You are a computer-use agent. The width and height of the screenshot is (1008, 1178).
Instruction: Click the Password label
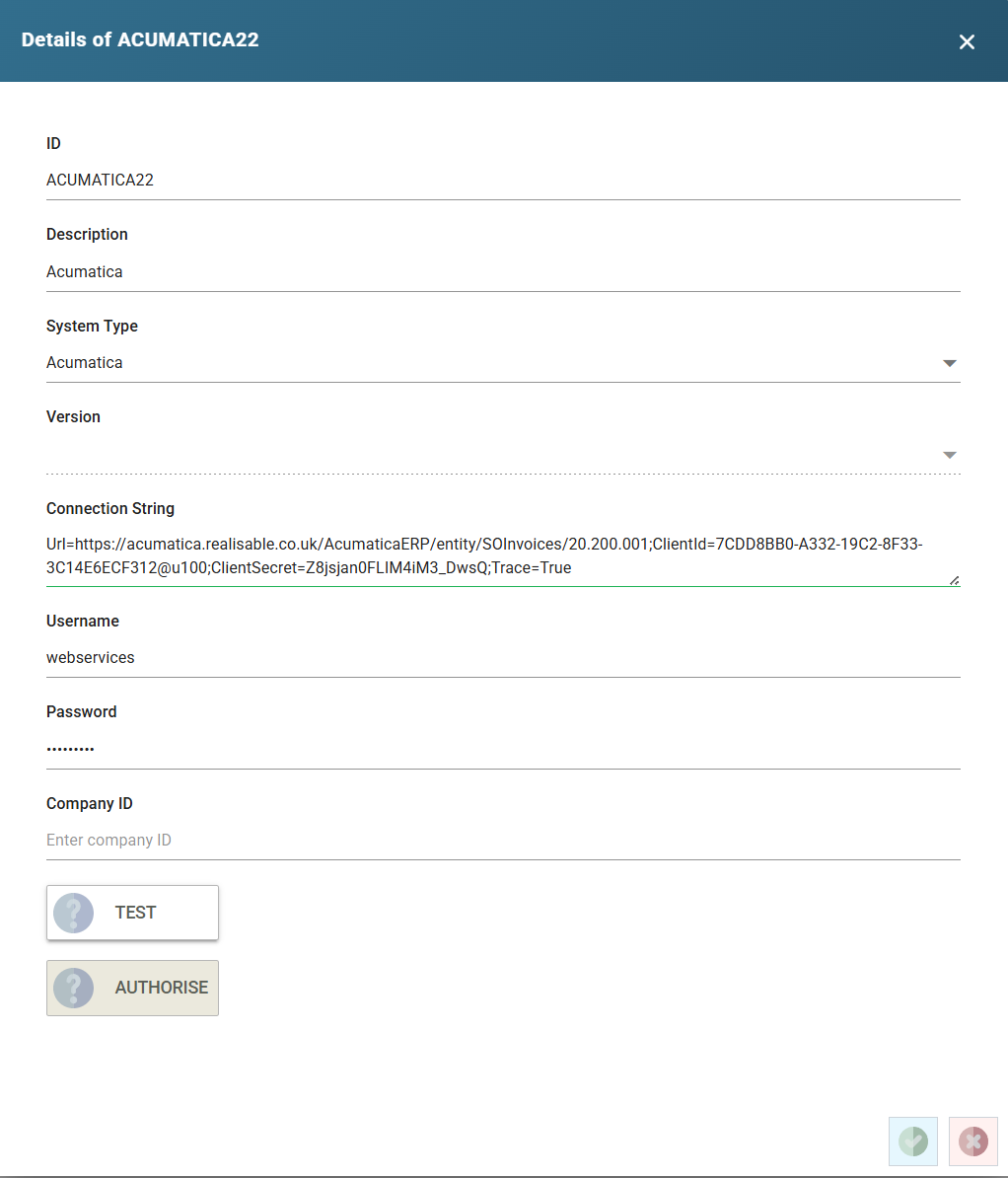coord(82,712)
